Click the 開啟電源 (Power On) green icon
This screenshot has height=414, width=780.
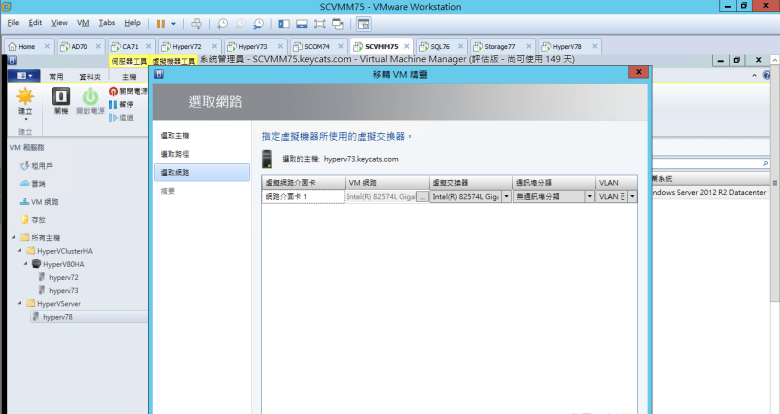[90, 98]
